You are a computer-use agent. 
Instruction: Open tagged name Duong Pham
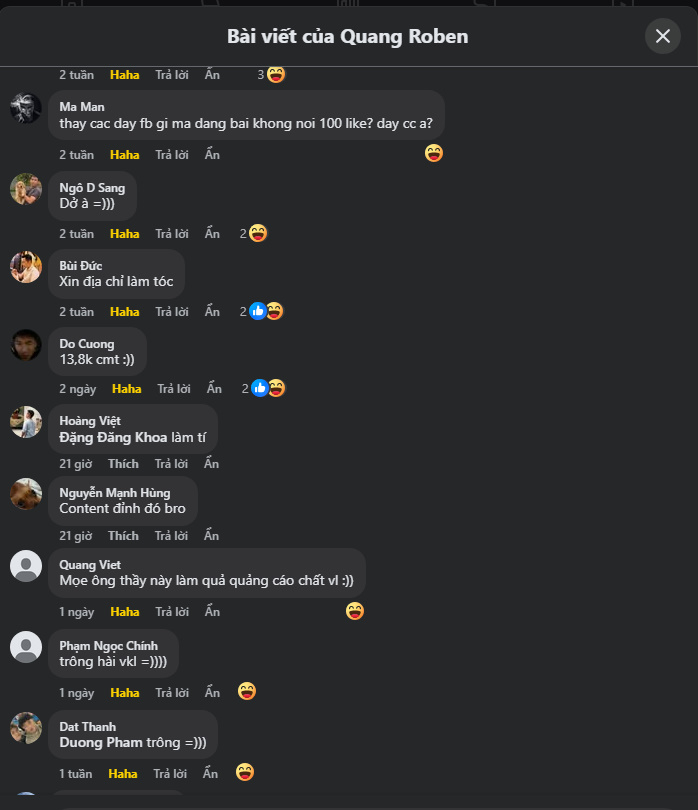(101, 743)
